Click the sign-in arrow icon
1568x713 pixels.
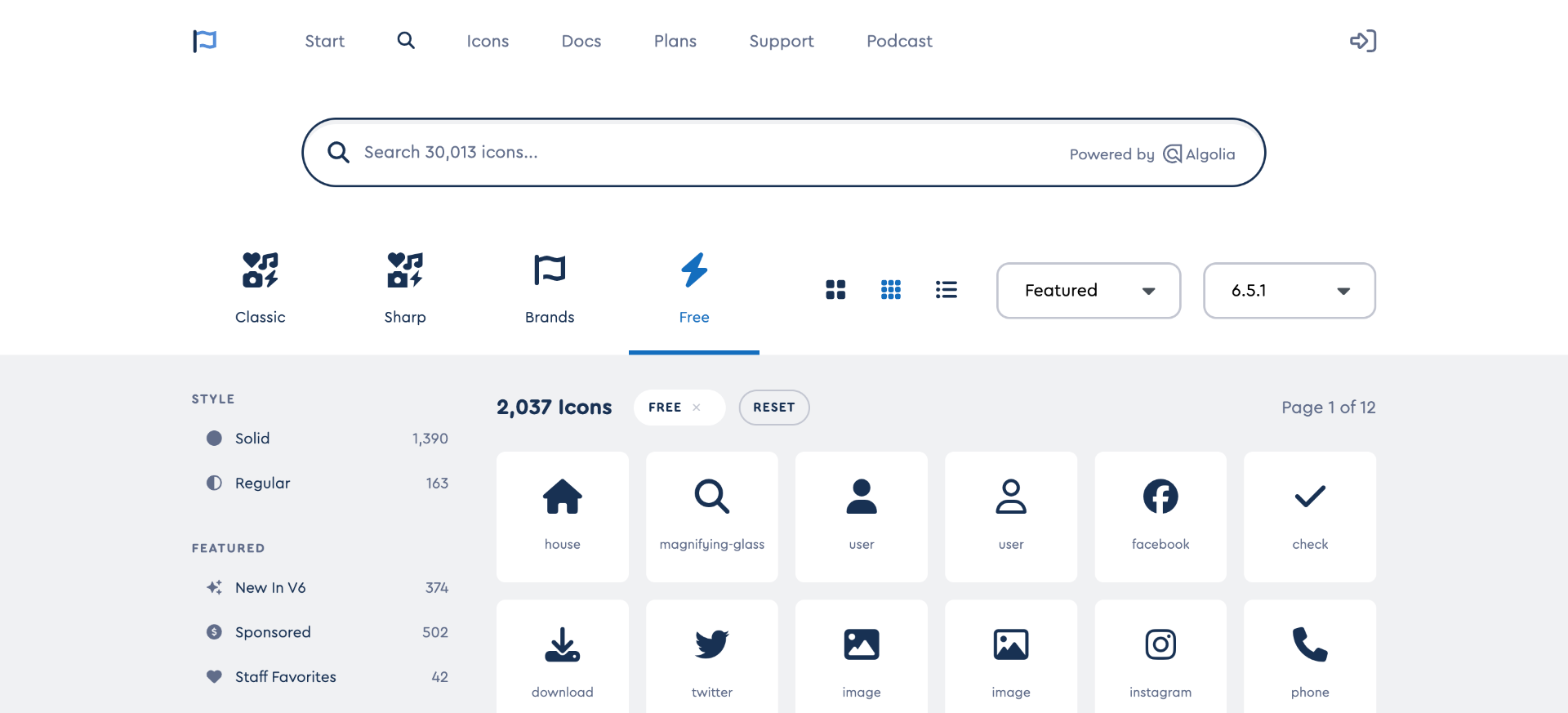[1362, 41]
